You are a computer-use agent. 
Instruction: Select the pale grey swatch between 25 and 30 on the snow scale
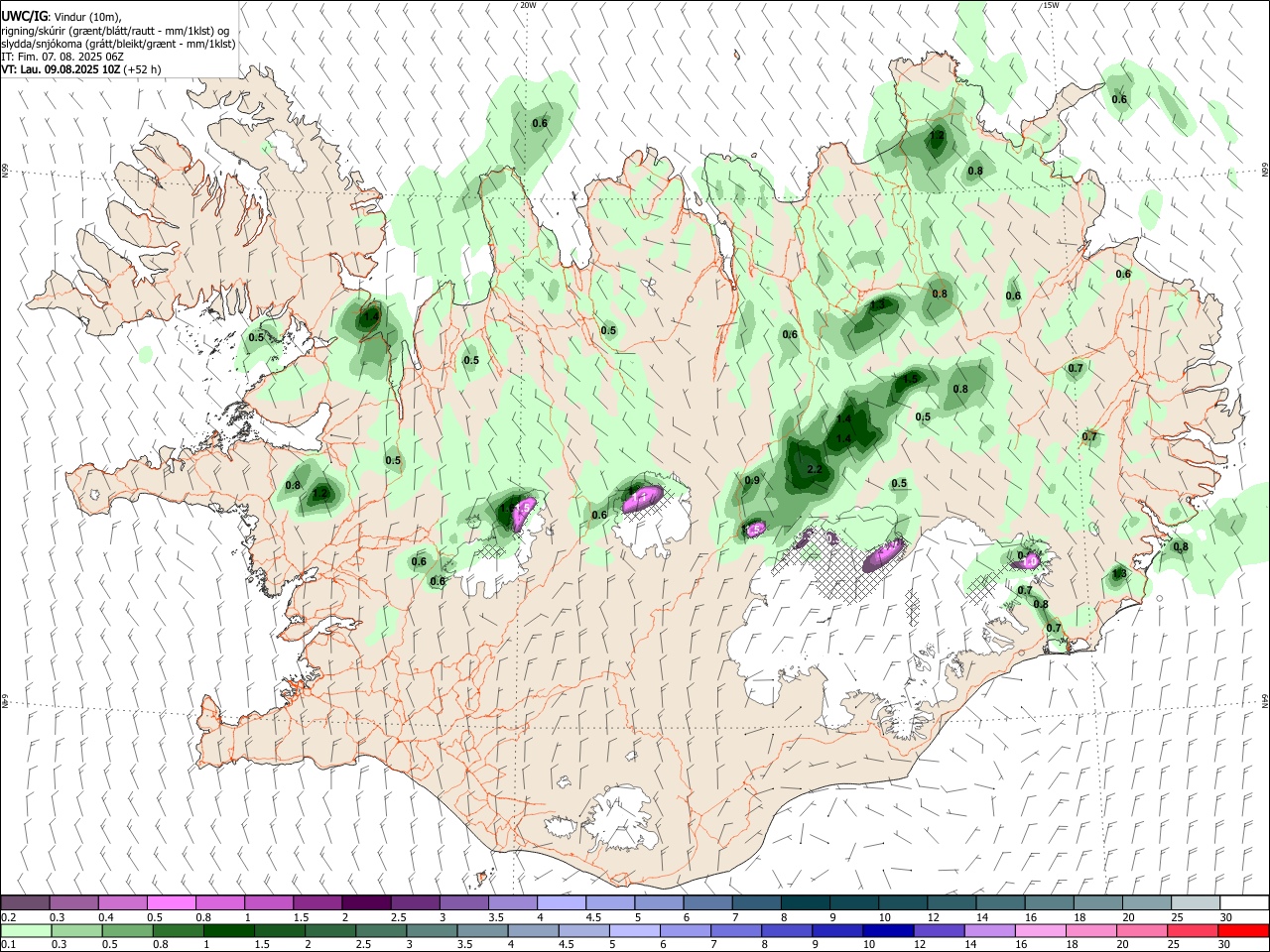pyautogui.click(x=1196, y=903)
